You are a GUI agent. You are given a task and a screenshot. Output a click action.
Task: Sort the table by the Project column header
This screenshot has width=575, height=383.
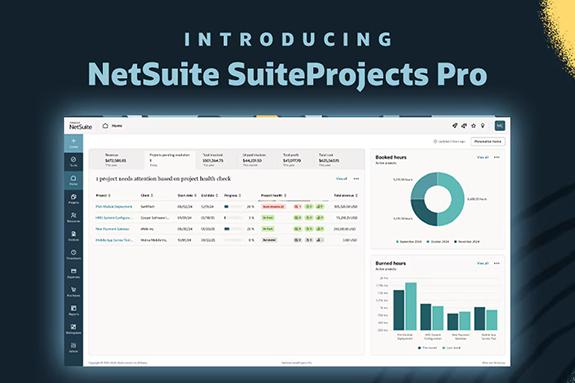(103, 196)
